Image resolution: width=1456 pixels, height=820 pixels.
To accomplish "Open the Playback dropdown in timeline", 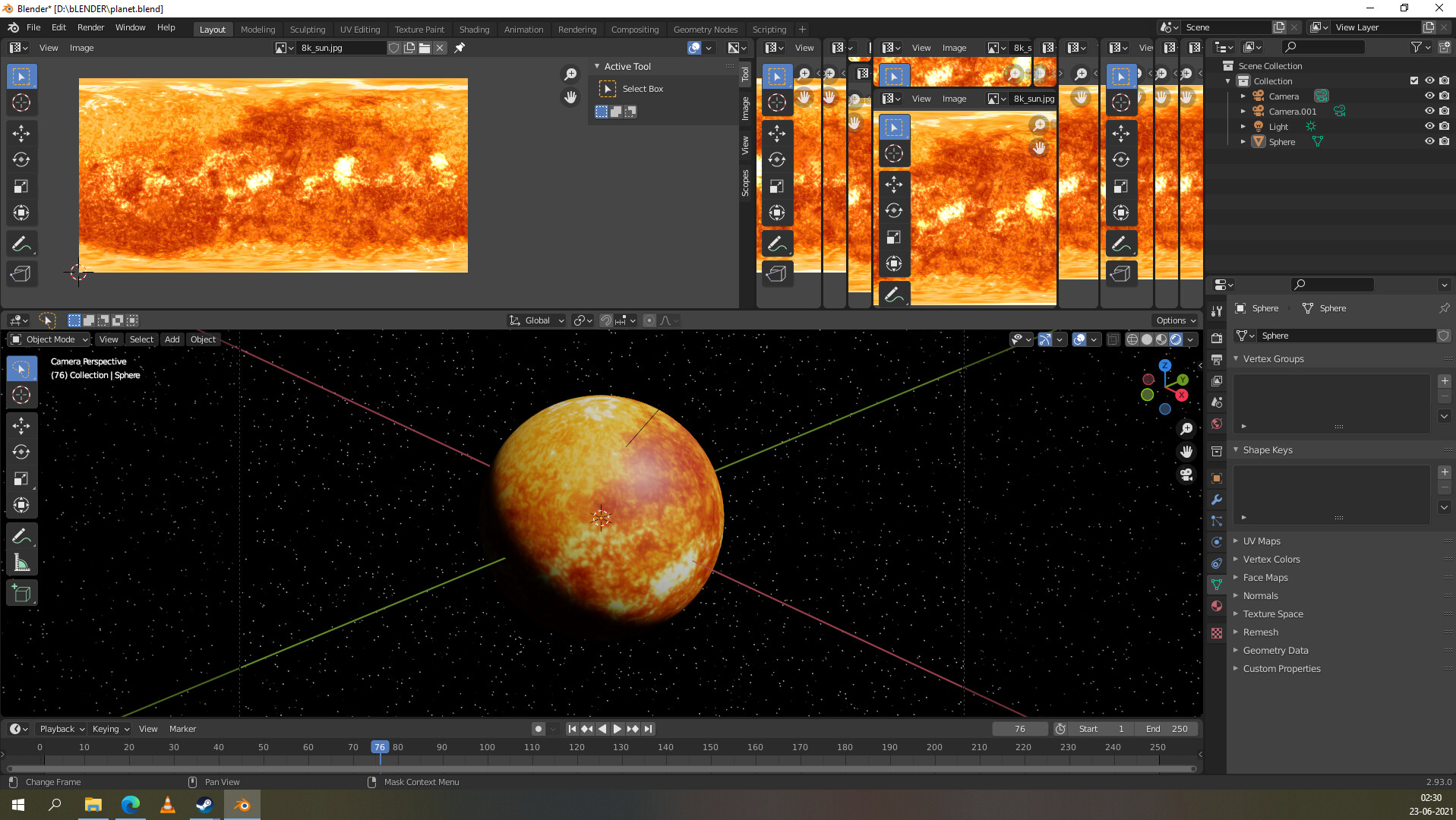I will coord(62,729).
